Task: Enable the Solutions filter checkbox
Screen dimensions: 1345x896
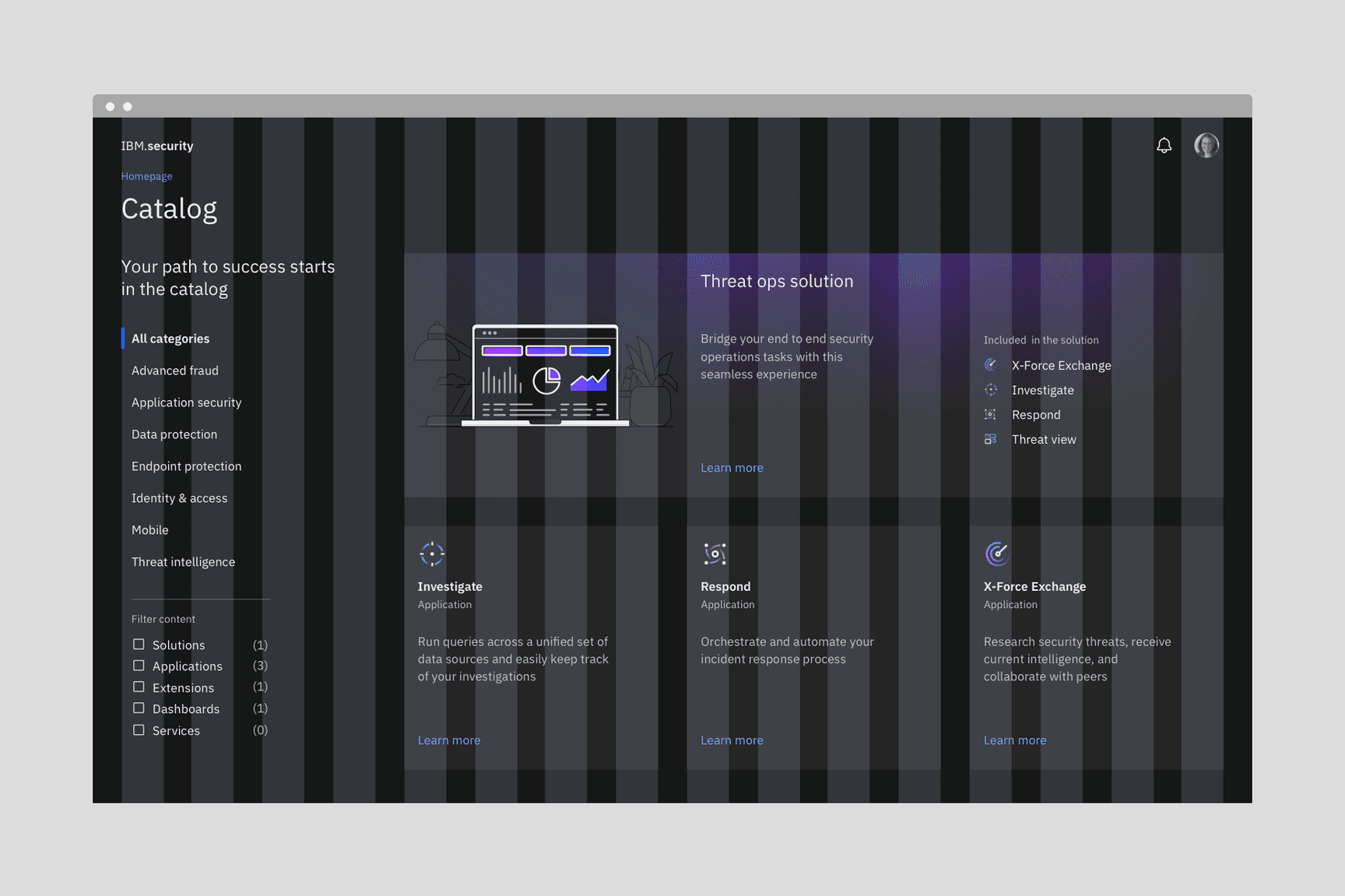Action: pos(139,644)
